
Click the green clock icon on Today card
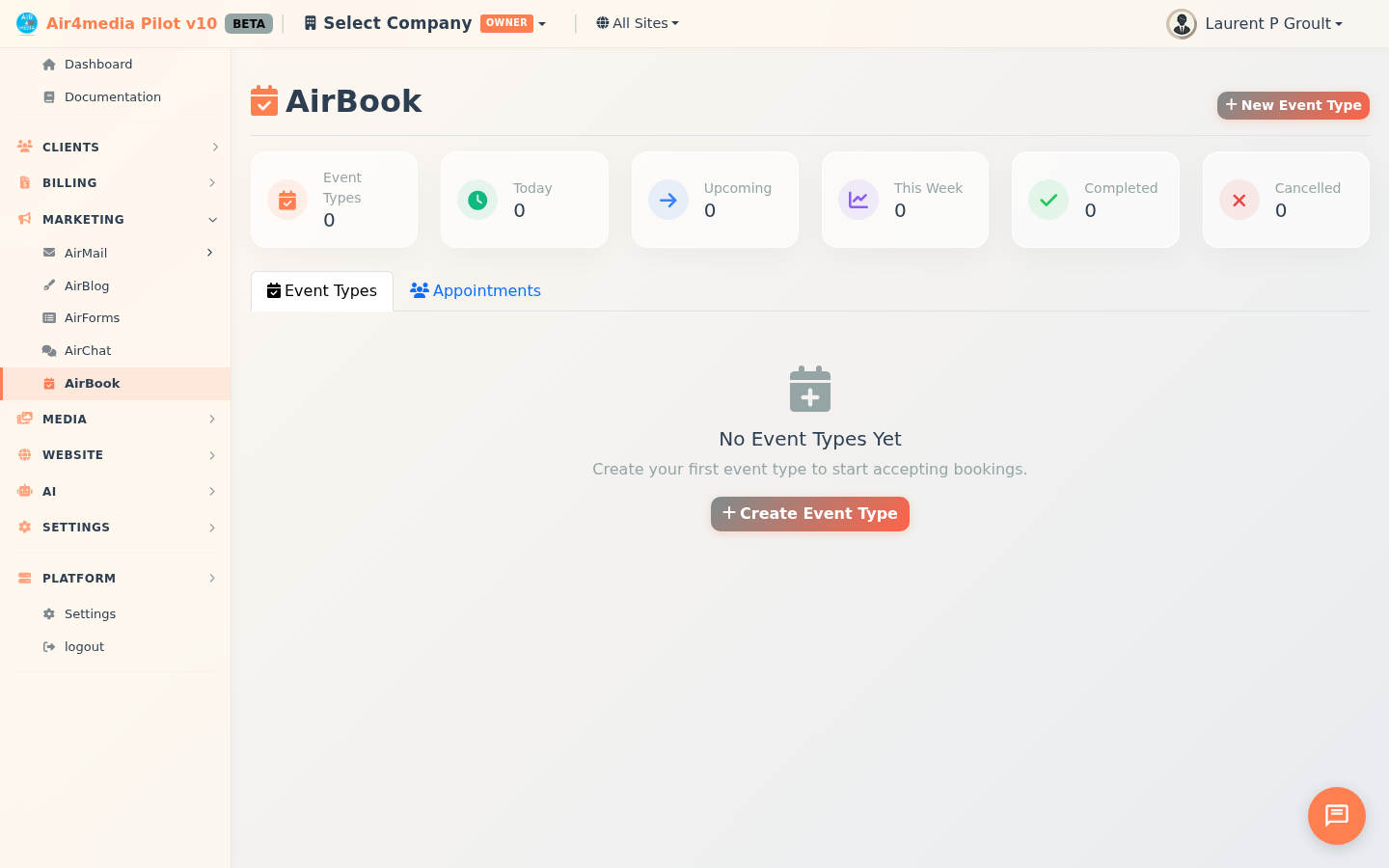tap(477, 200)
